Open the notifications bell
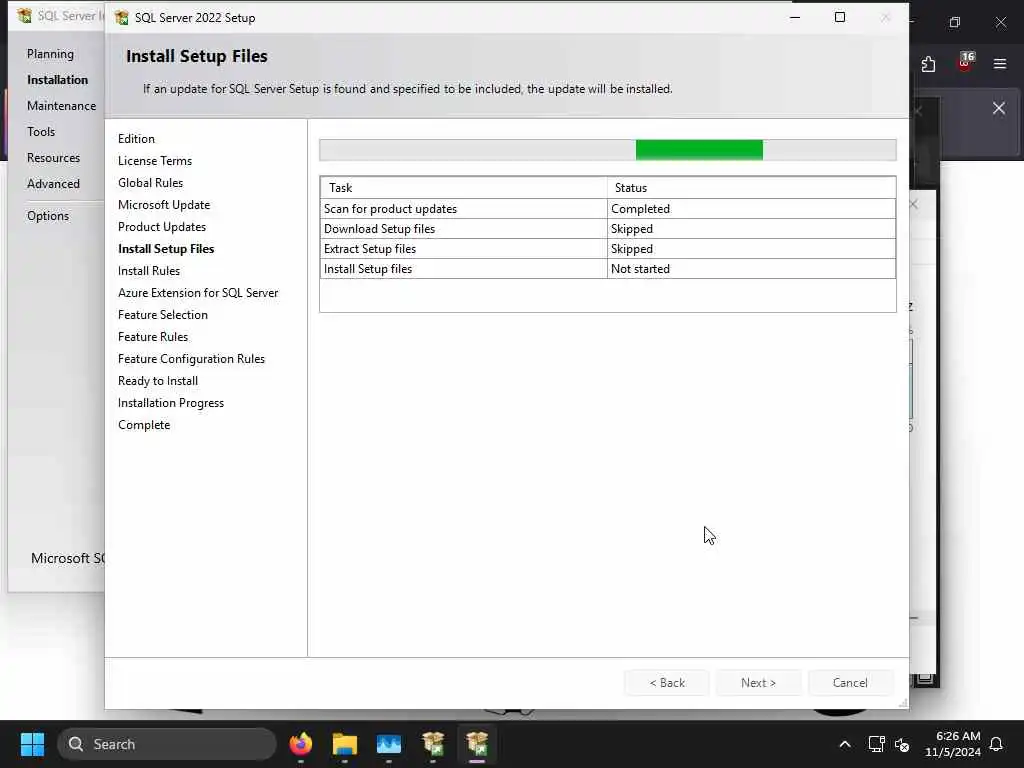 point(997,744)
